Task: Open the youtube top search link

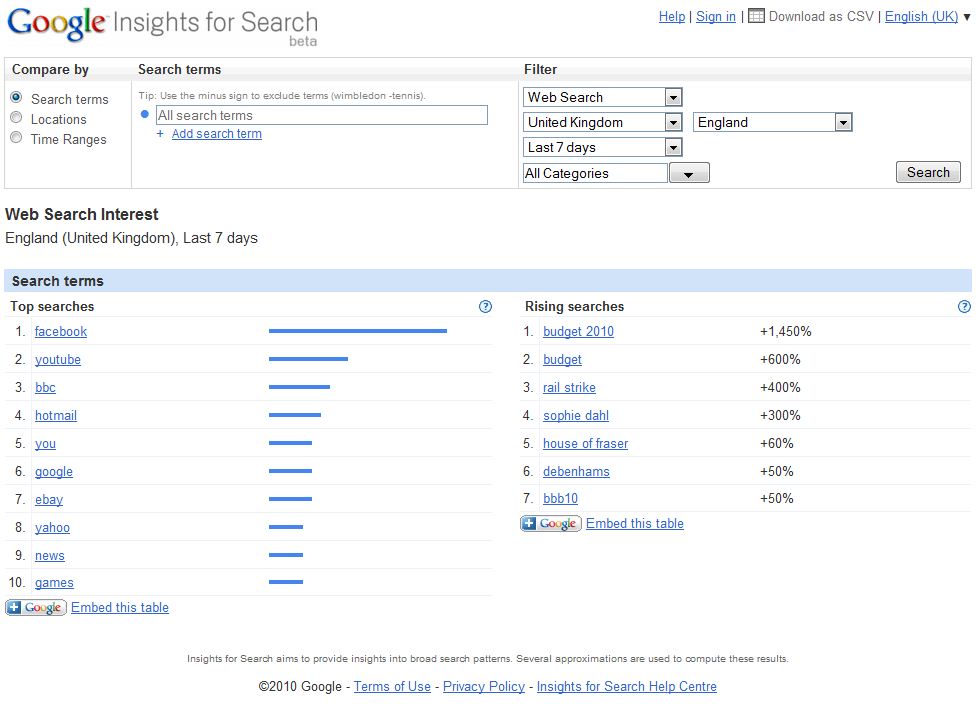Action: point(58,359)
